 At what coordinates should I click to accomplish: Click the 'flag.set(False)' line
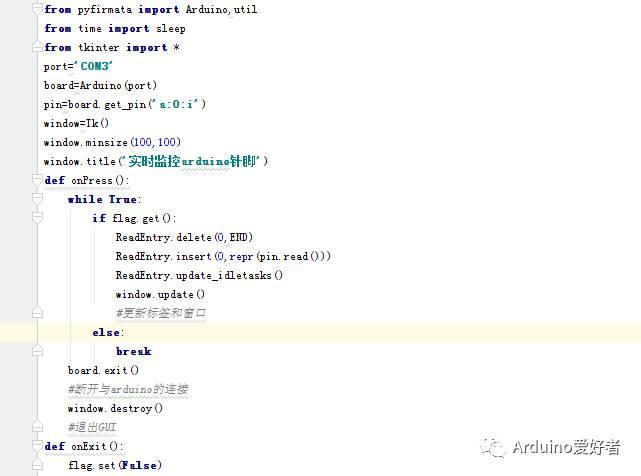point(115,465)
